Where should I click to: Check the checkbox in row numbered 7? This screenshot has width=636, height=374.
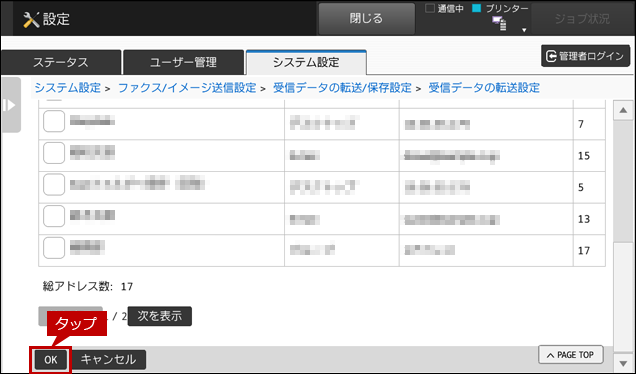coord(54,121)
